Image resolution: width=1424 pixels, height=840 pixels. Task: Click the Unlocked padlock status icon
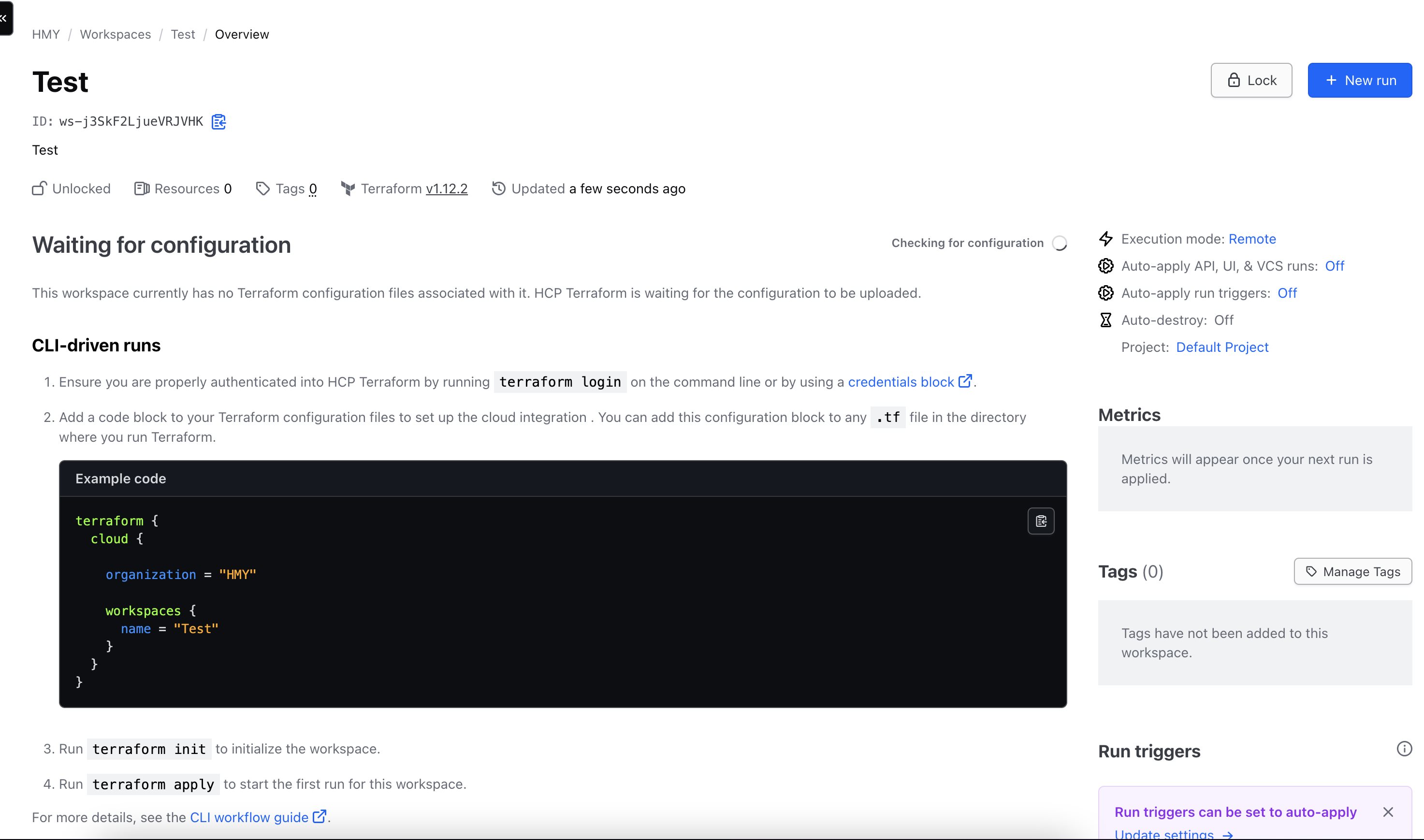tap(39, 188)
